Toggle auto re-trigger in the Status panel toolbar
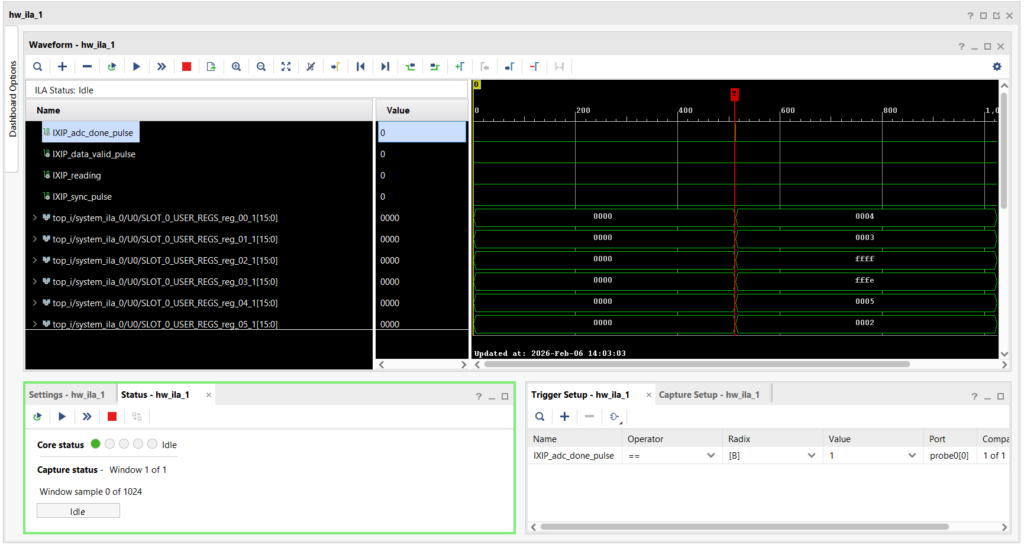The image size is (1024, 545). [37, 416]
